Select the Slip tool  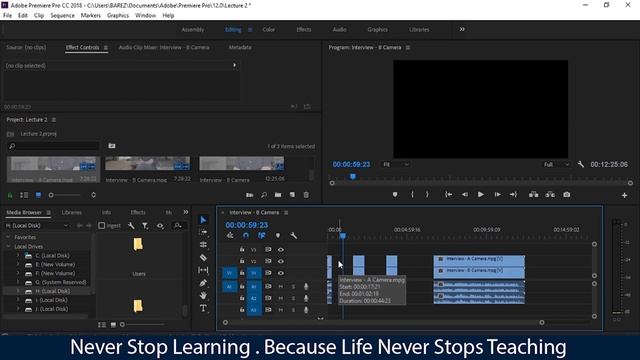(203, 270)
